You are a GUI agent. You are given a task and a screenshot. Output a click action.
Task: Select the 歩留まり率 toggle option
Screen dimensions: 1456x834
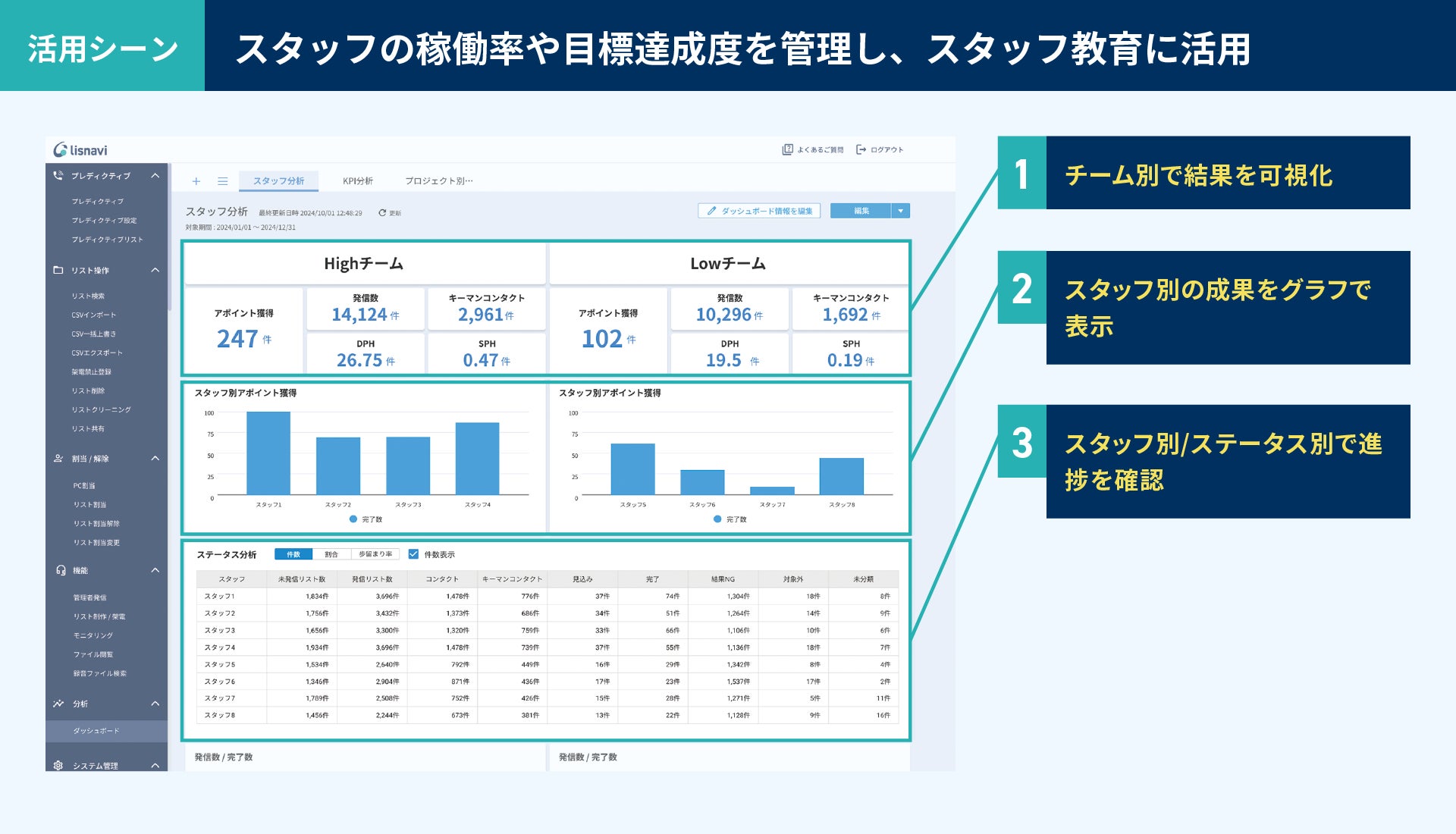[x=375, y=554]
